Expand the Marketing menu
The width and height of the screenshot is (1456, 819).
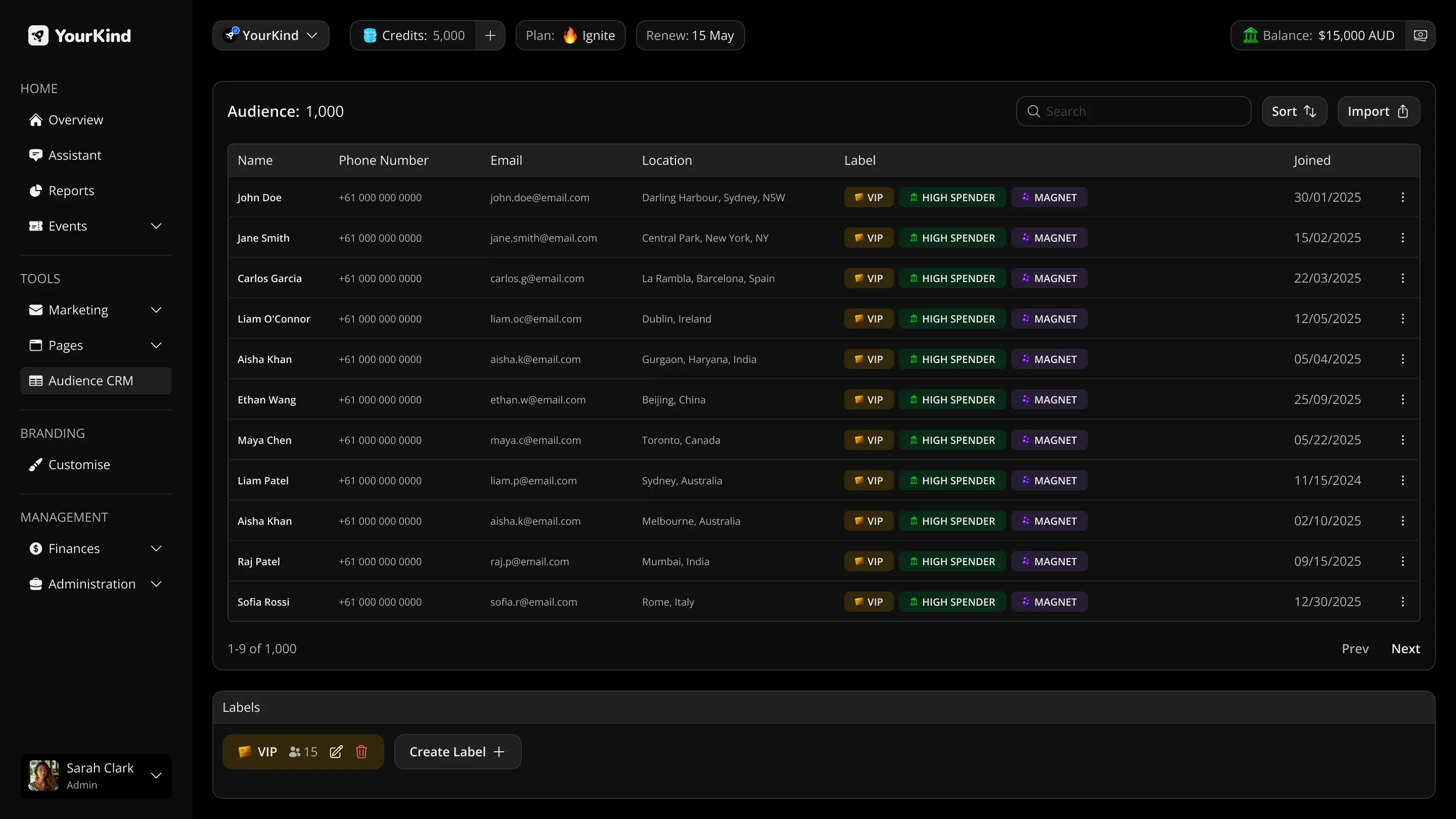[156, 309]
